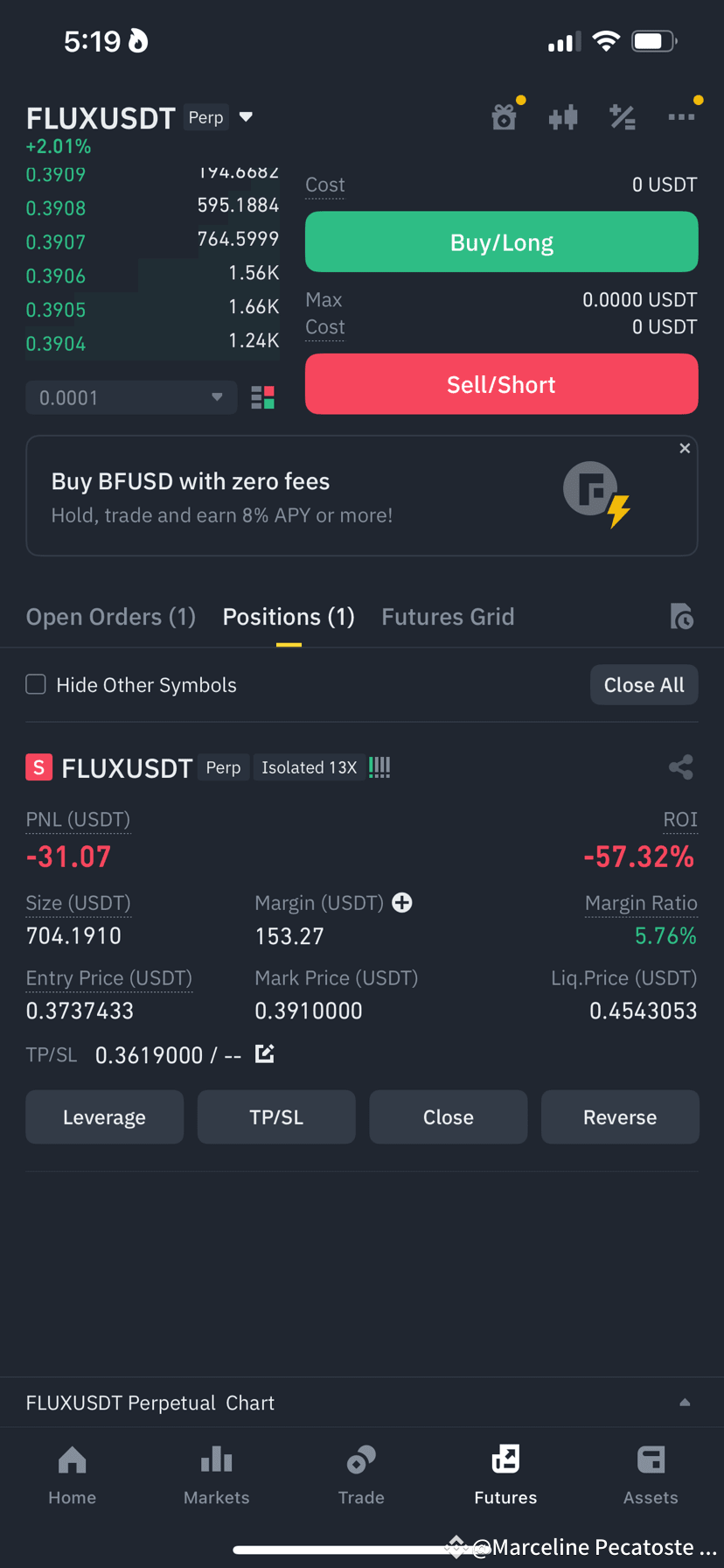Enable Hide Other Symbols

(36, 684)
